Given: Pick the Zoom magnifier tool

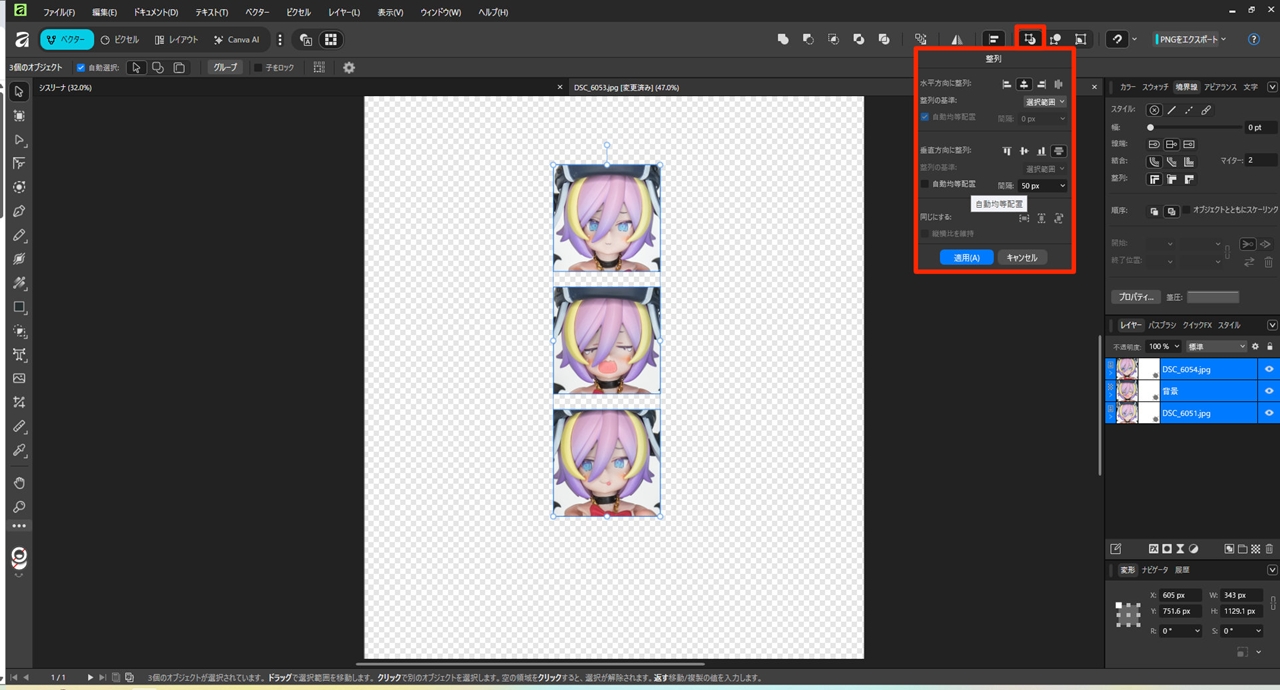Looking at the screenshot, I should tap(19, 507).
